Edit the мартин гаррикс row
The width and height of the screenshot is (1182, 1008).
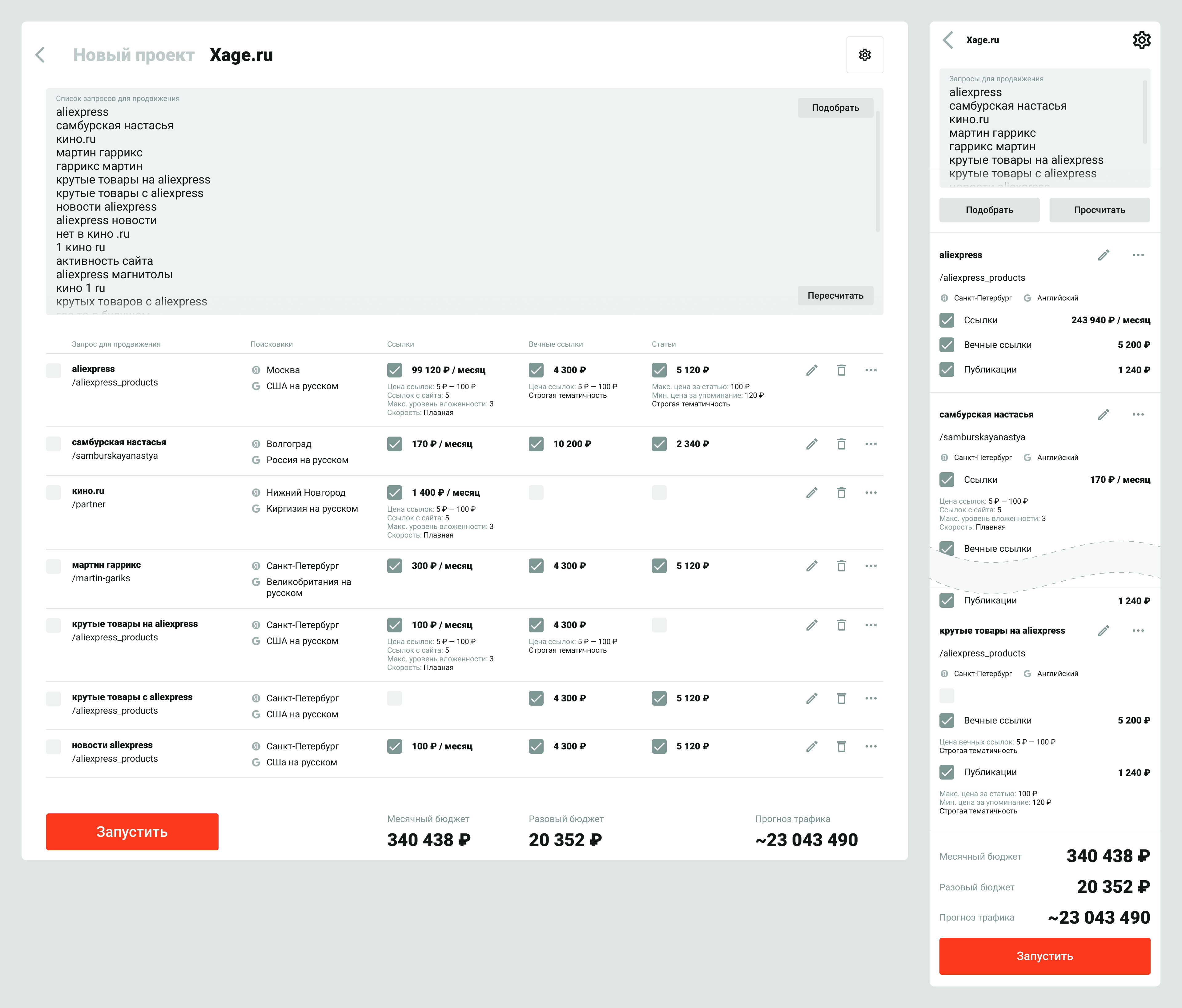point(812,566)
